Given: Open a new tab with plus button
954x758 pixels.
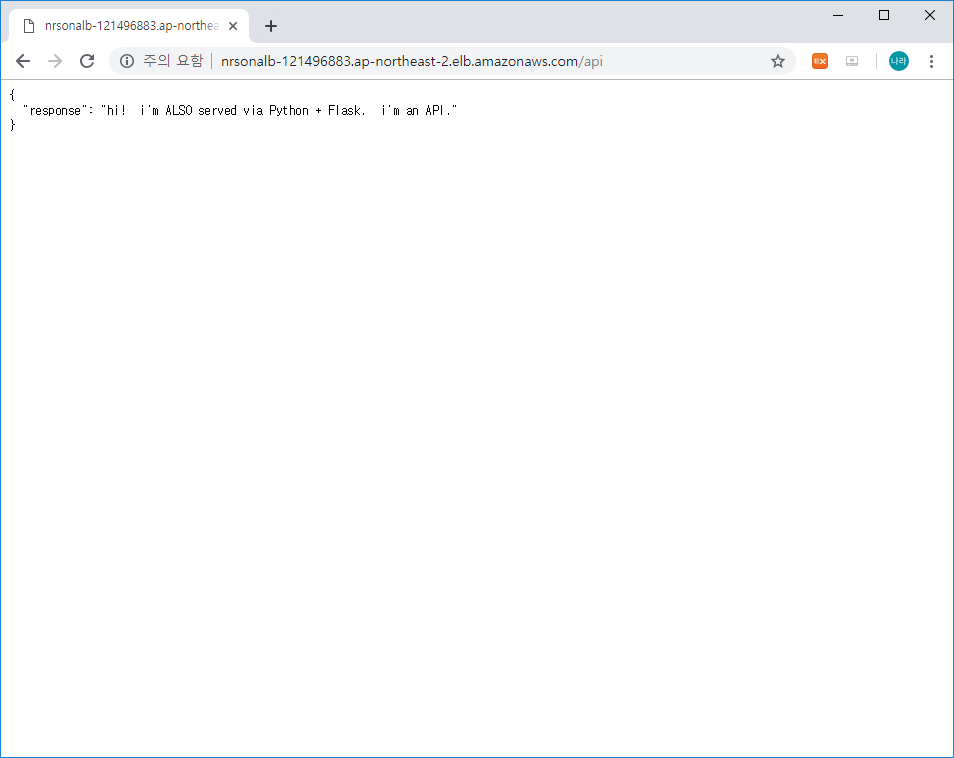Looking at the screenshot, I should point(271,26).
